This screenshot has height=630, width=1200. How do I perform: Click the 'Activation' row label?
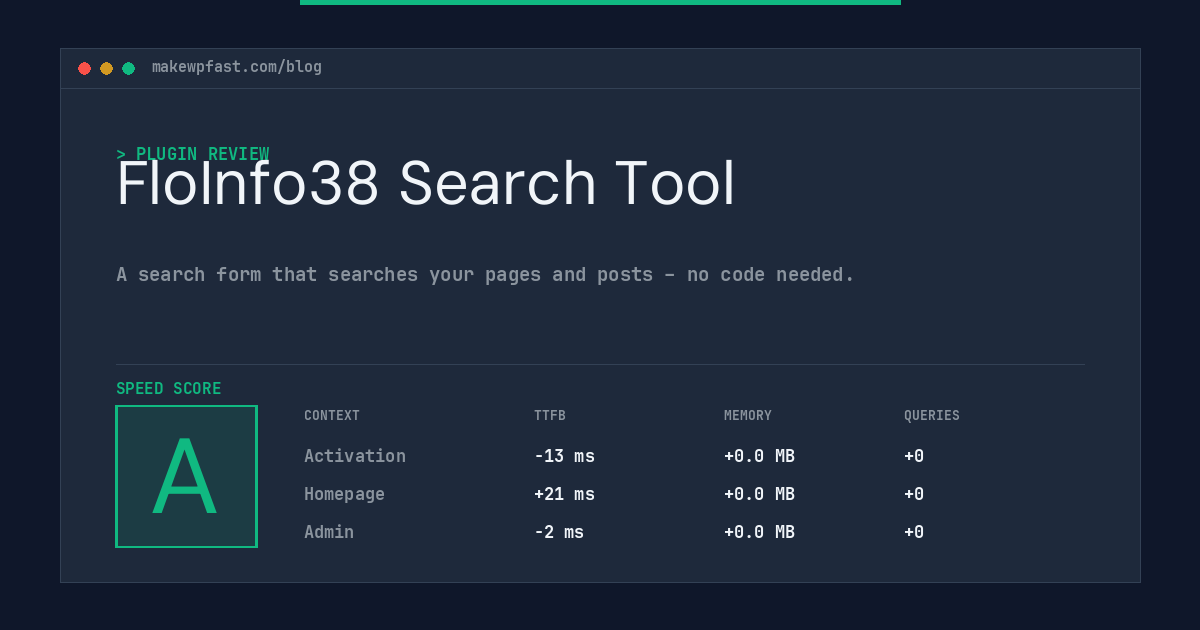click(x=355, y=456)
